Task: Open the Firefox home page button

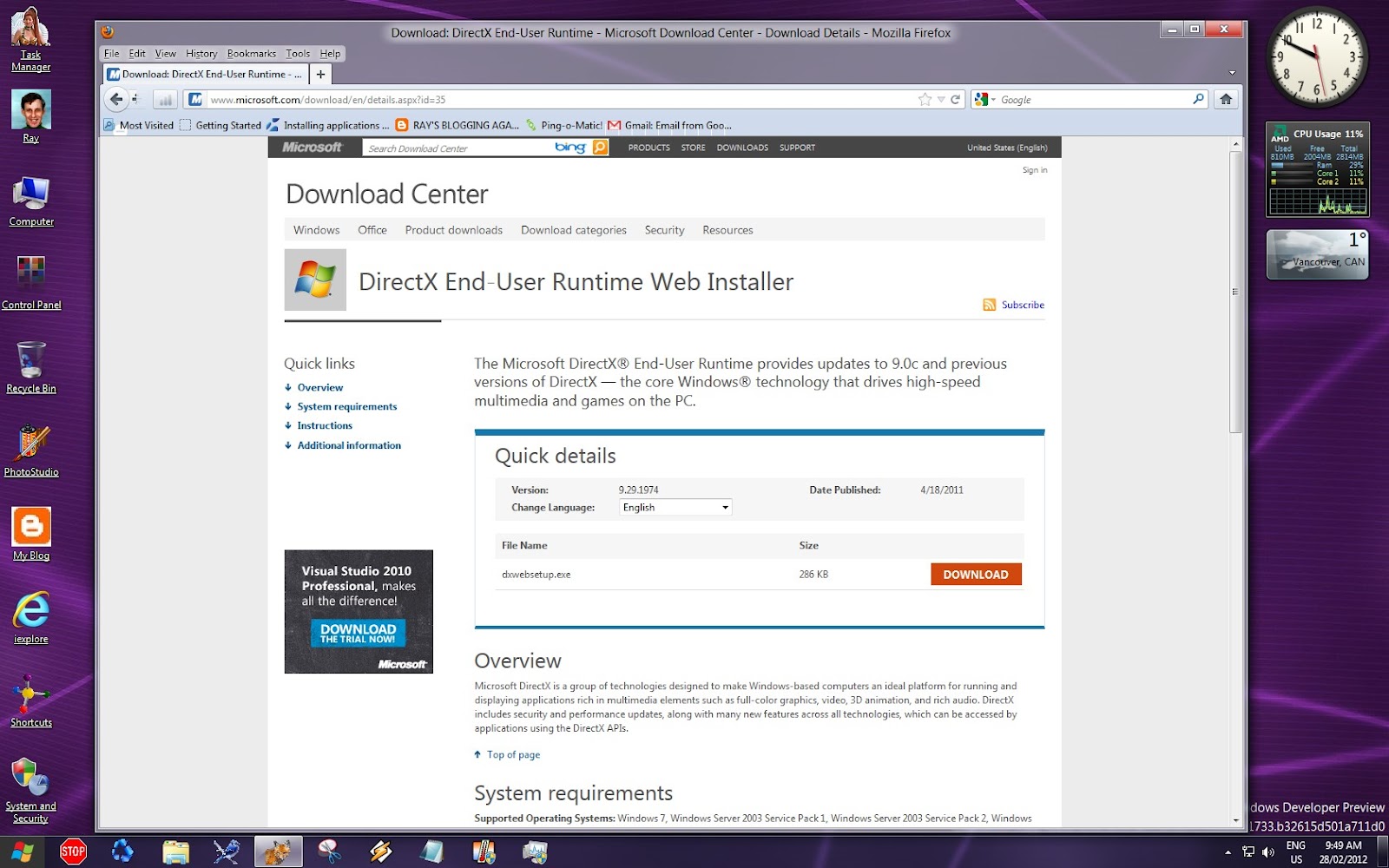Action: tap(1226, 99)
